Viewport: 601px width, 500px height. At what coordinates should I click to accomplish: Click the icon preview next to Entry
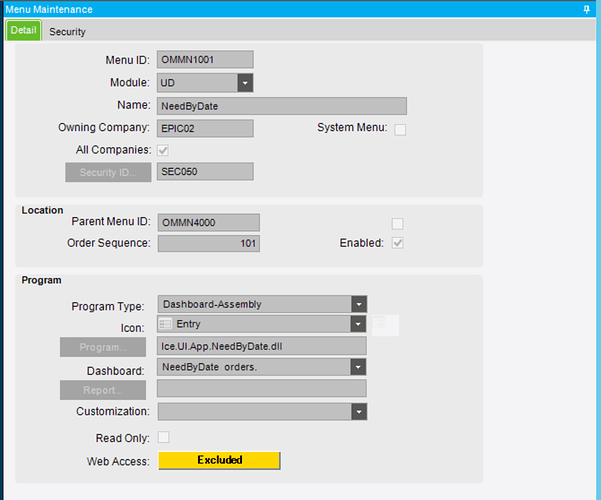click(x=385, y=325)
